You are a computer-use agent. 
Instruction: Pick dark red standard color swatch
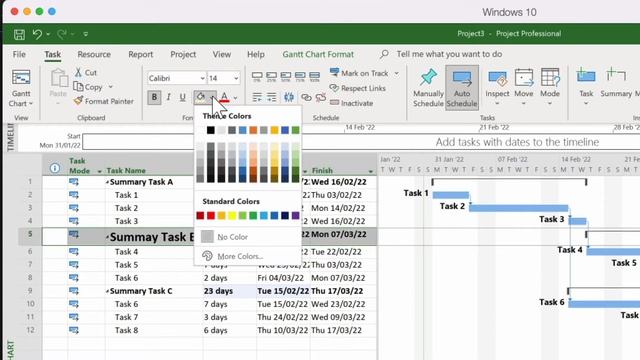(x=200, y=216)
